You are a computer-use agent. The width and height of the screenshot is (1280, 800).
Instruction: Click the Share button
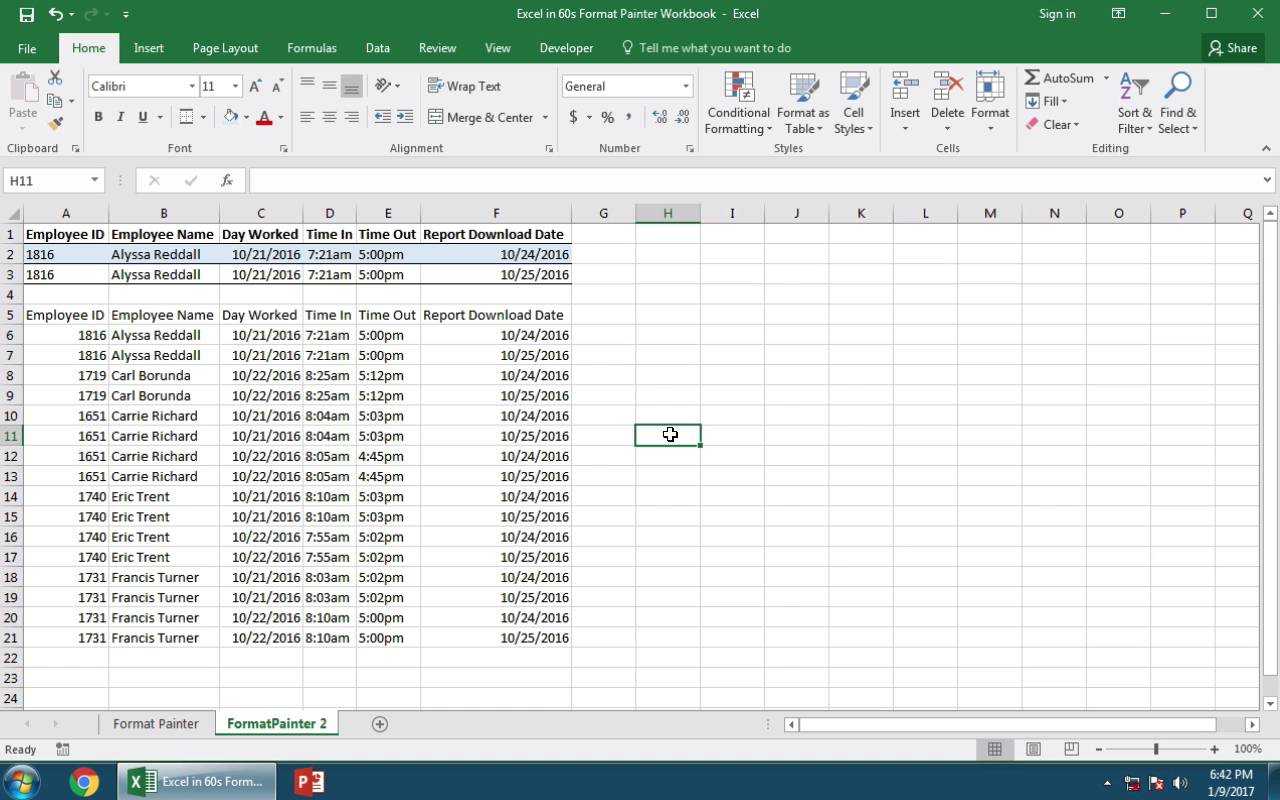pyautogui.click(x=1231, y=48)
